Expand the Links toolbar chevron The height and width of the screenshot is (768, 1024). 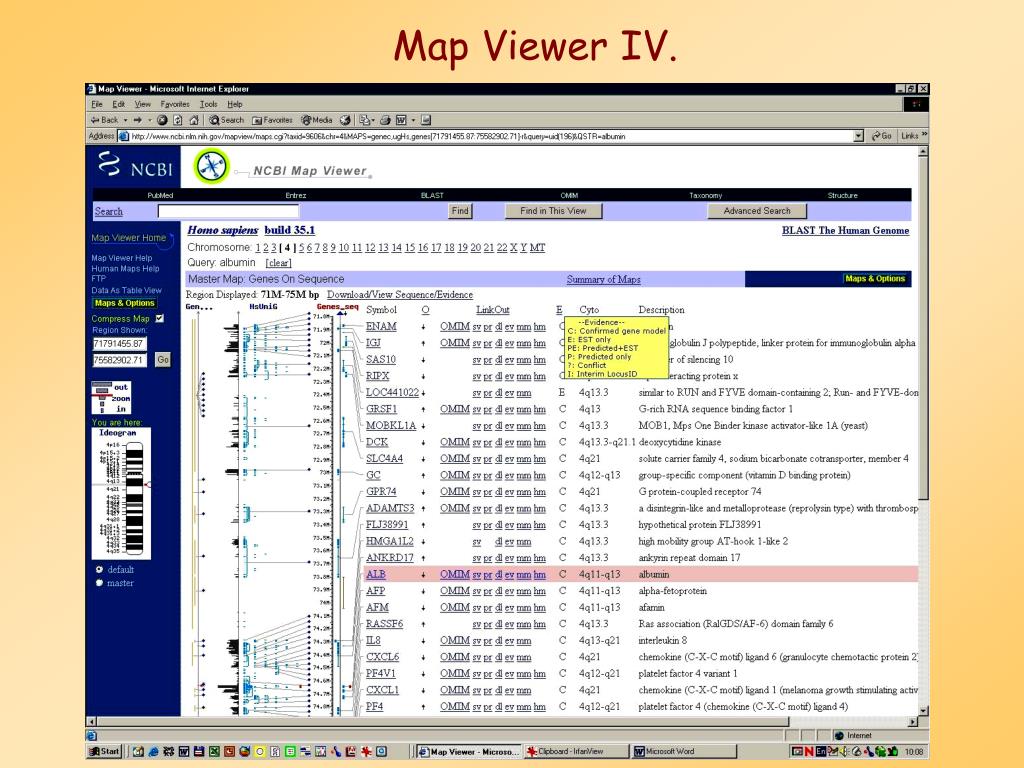(x=924, y=135)
